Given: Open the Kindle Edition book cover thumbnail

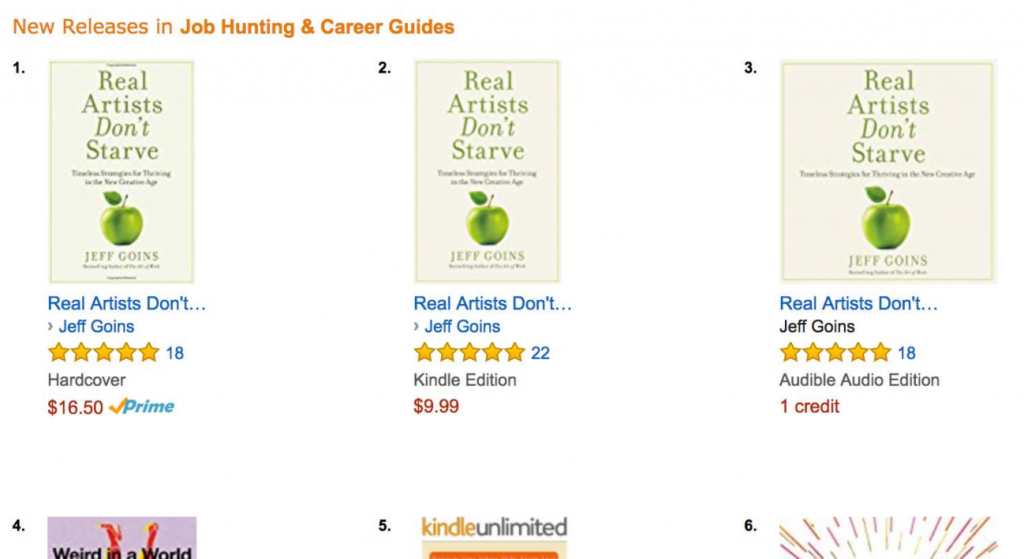Looking at the screenshot, I should 487,172.
